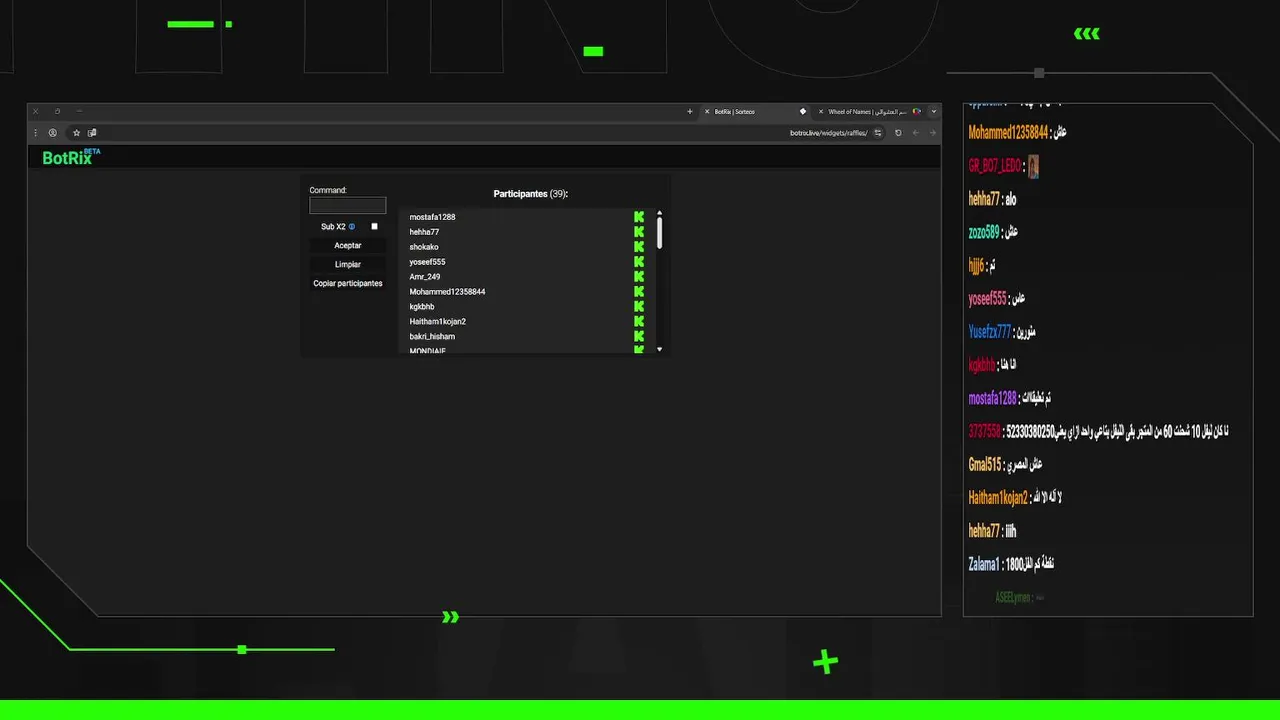Select participant hehha77 in the list

click(x=424, y=232)
